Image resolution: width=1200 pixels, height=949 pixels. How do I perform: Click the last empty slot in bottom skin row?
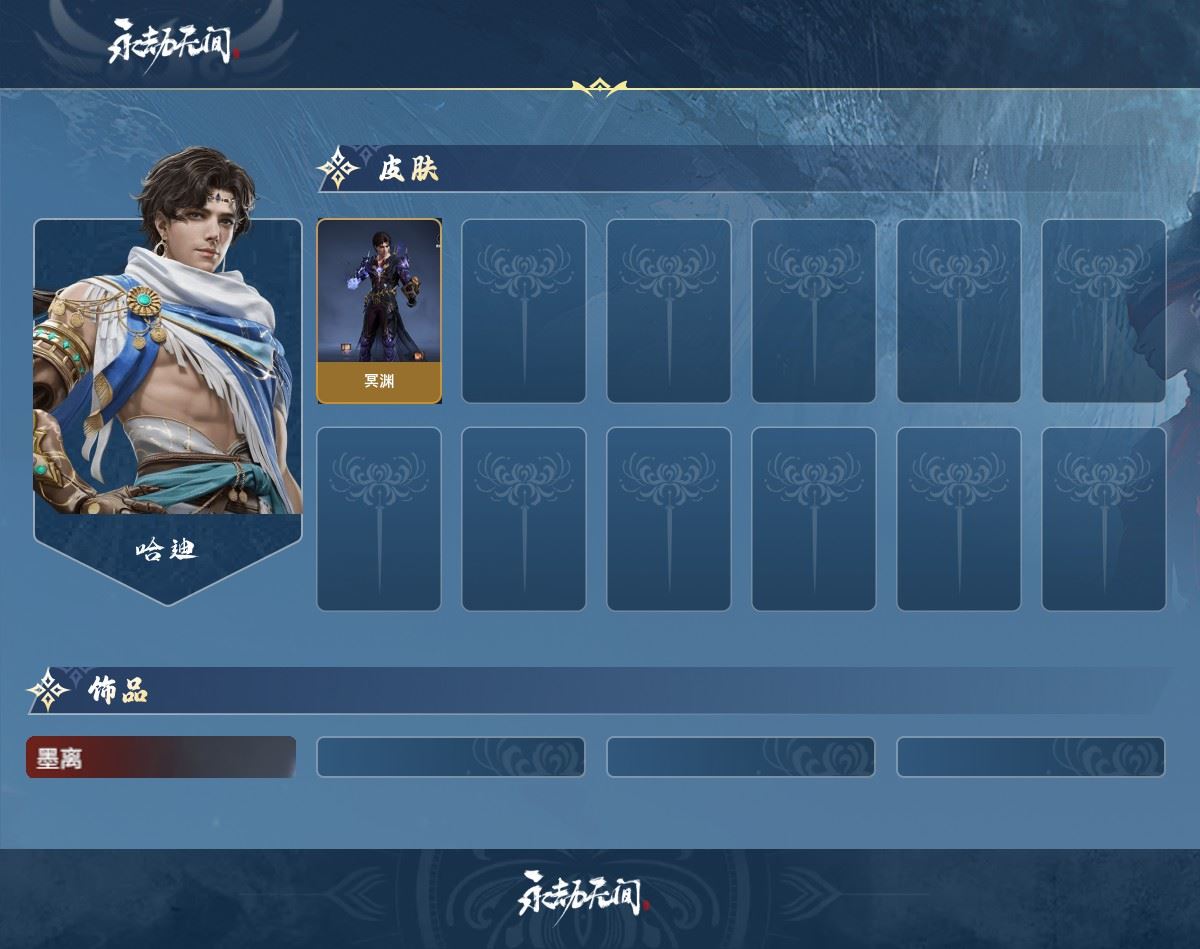click(x=1104, y=519)
